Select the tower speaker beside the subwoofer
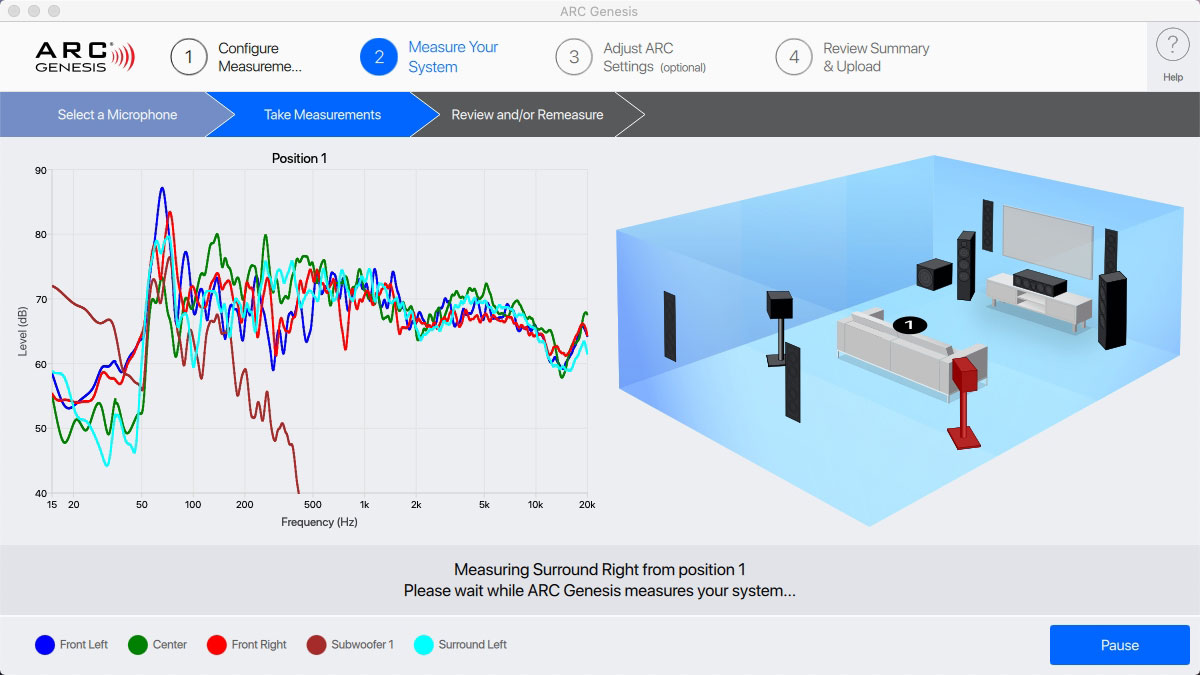The height and width of the screenshot is (675, 1200). (x=966, y=265)
